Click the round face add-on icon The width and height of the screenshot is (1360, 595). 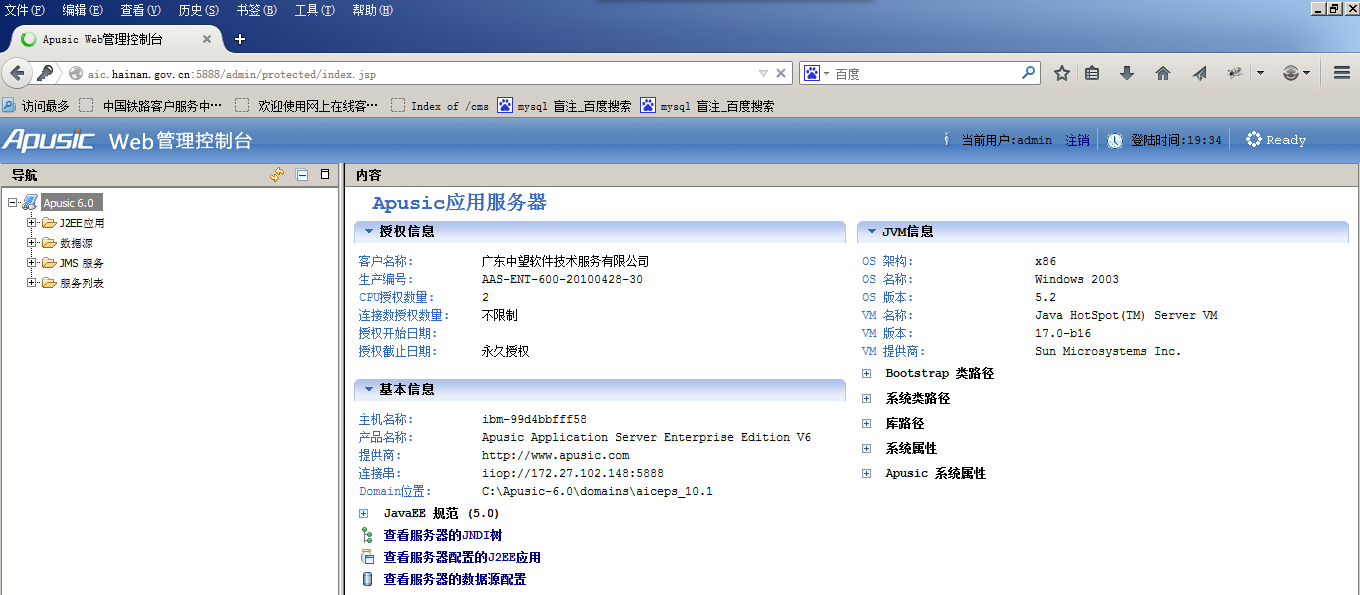[1291, 73]
